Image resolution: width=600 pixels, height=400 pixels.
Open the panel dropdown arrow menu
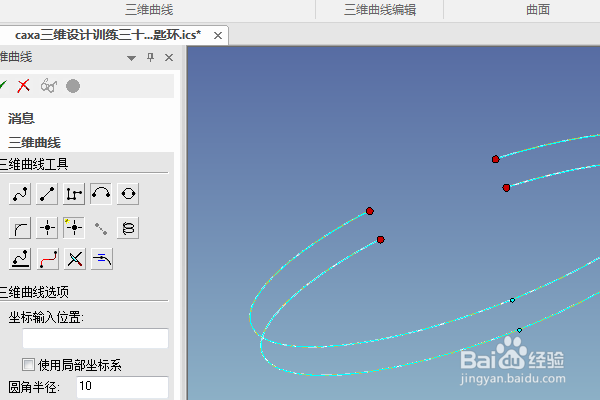[131, 58]
